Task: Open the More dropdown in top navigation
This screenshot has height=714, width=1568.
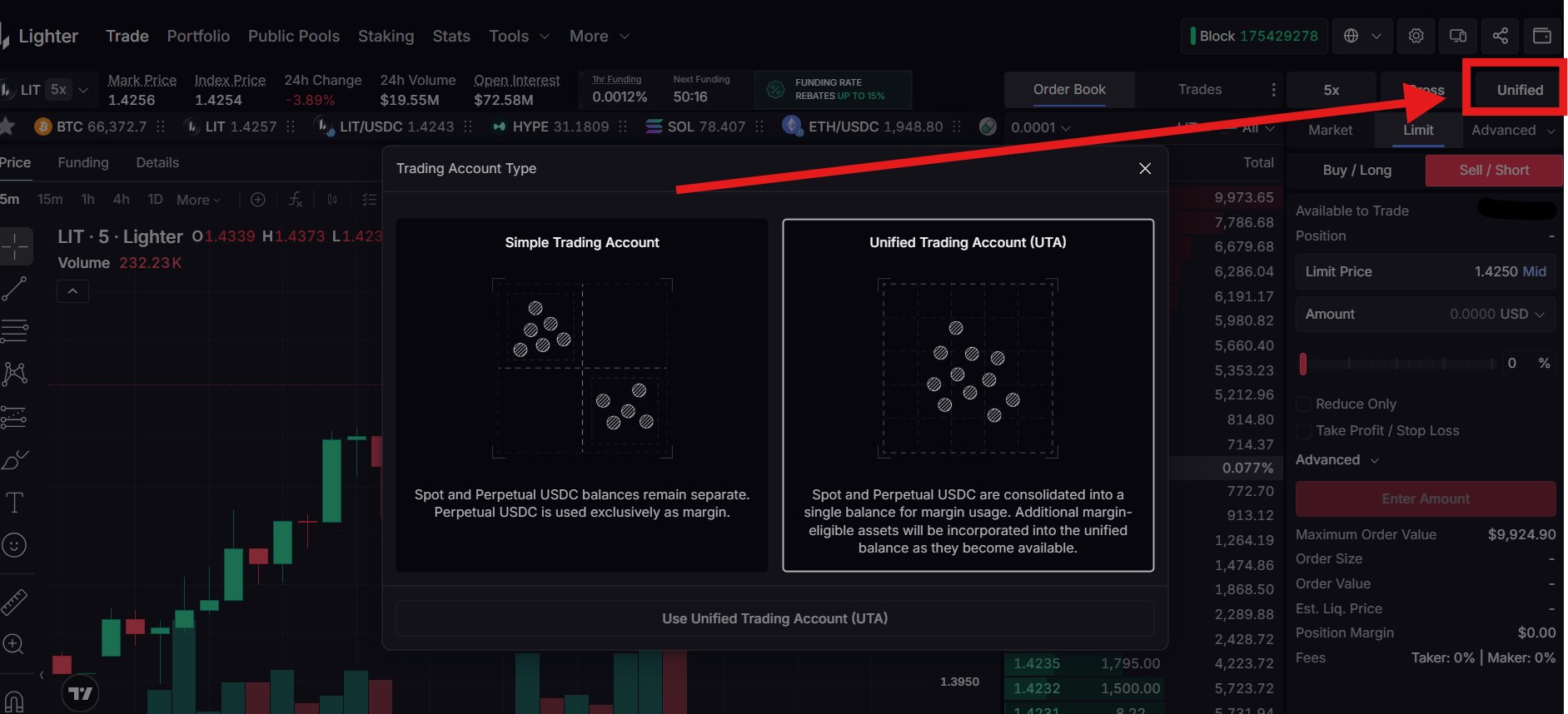Action: 600,36
